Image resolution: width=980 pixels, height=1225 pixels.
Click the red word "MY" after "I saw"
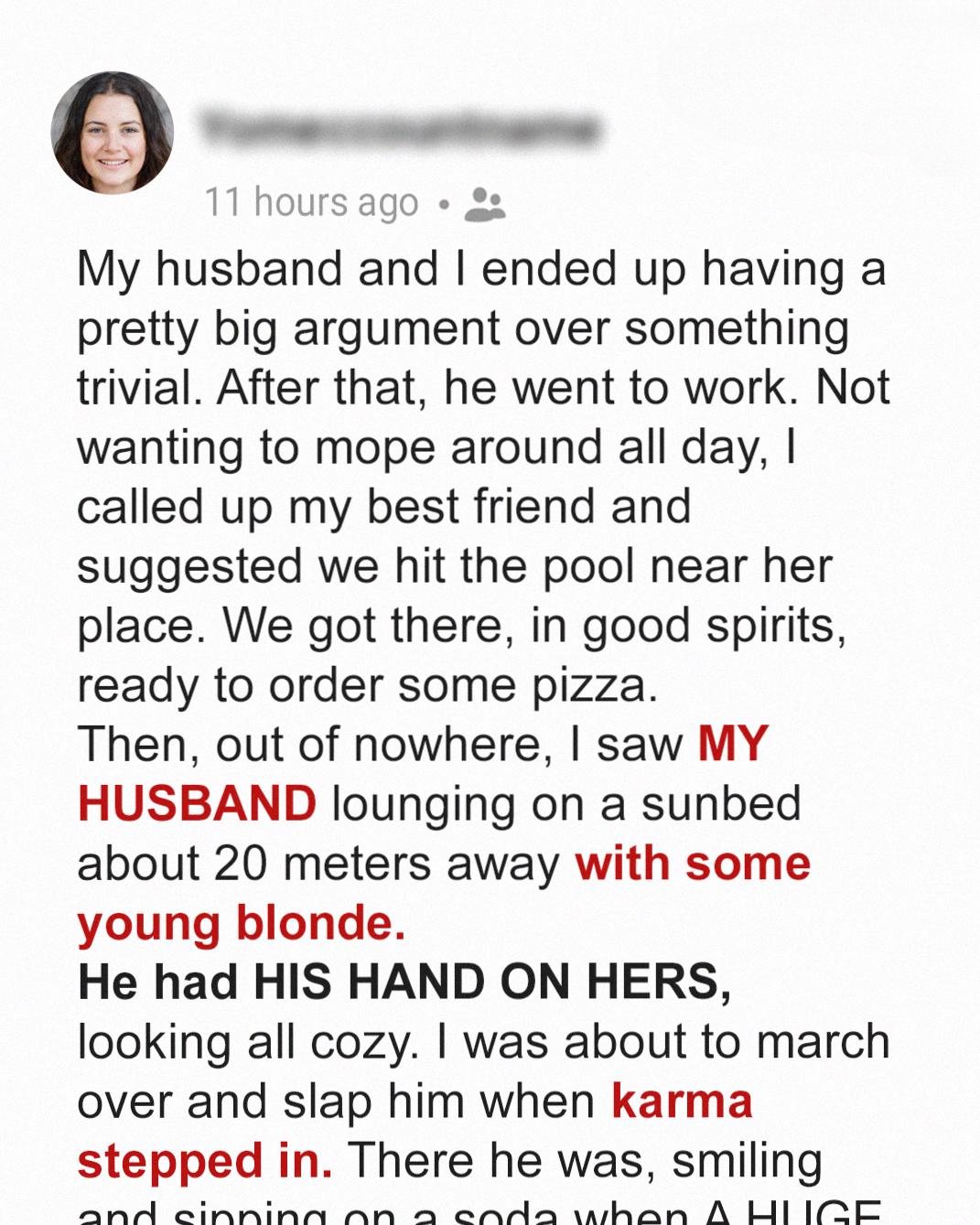(x=733, y=743)
